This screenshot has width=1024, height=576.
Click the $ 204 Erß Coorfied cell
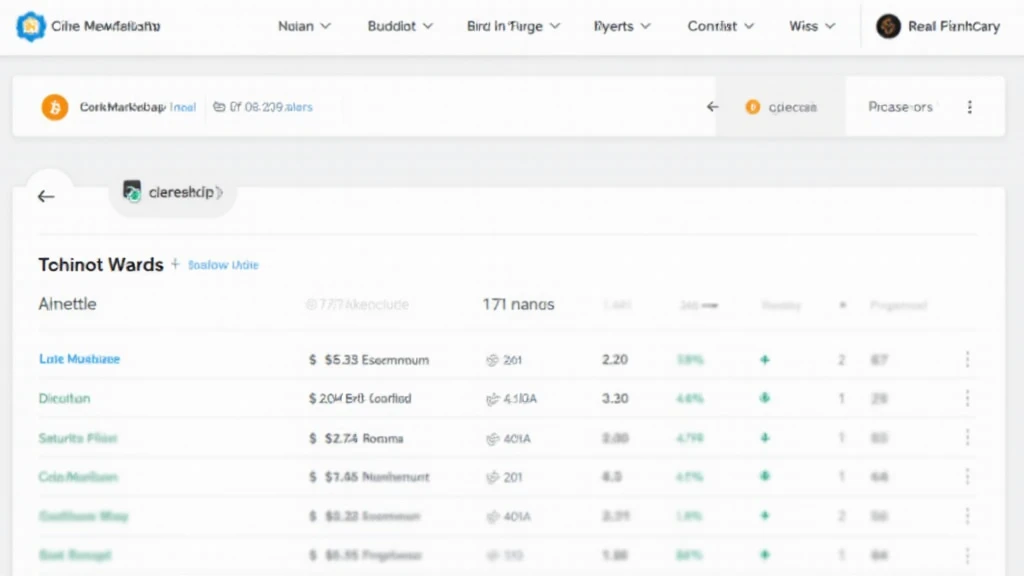[360, 398]
